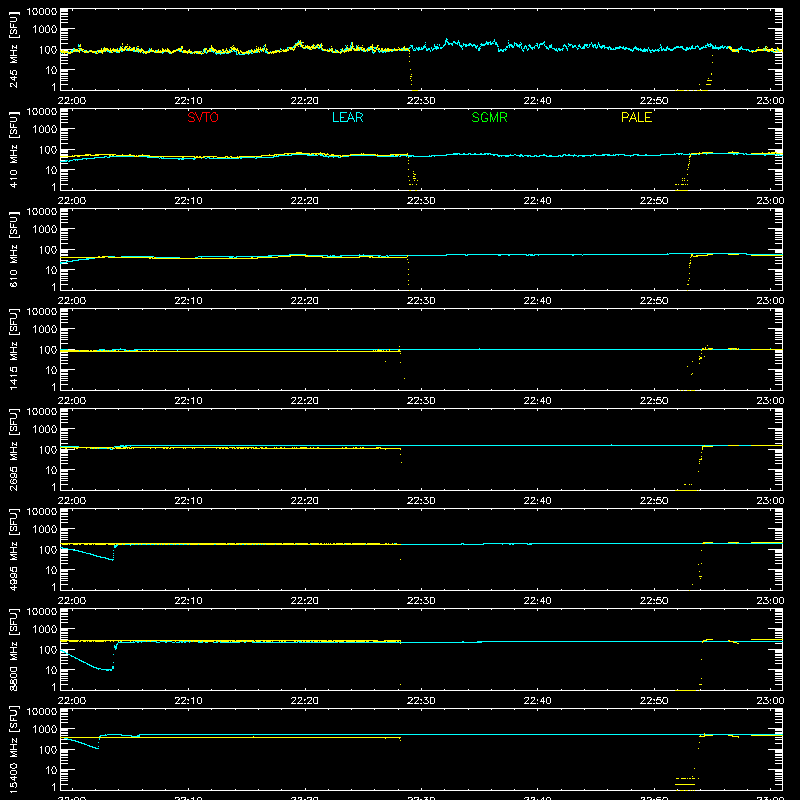Screen dimensions: 800x800
Task: Click 22:30 tick under the 245 MHz plot
Action: tap(421, 101)
